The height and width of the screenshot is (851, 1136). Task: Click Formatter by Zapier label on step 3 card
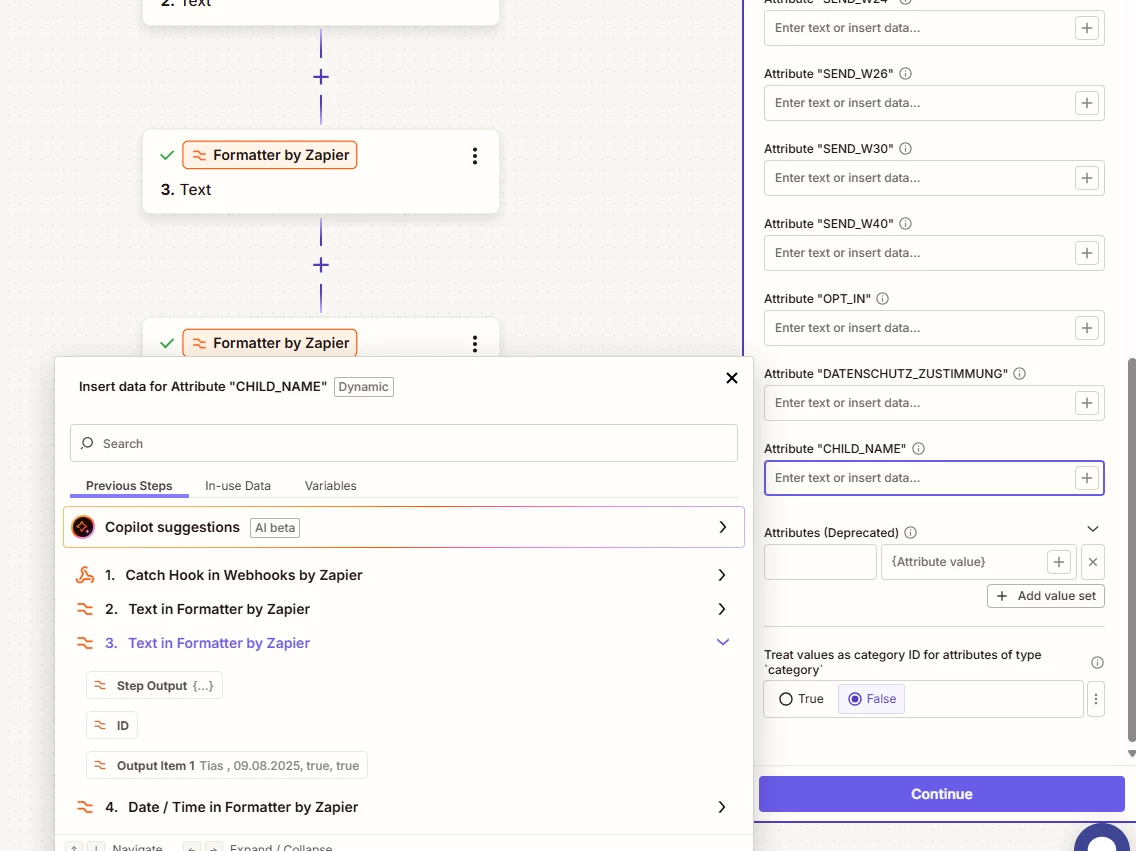pyautogui.click(x=270, y=155)
